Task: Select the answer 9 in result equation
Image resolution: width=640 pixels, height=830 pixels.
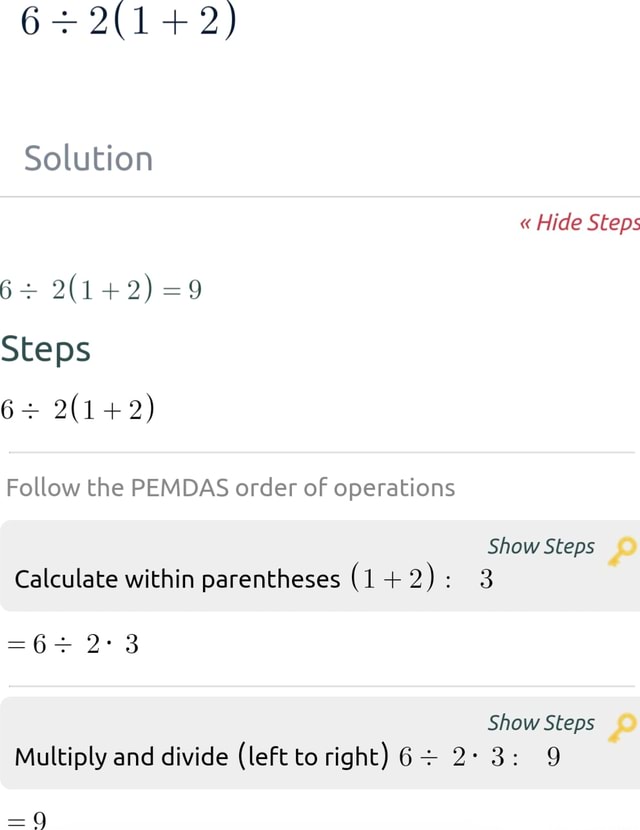Action: click(196, 289)
